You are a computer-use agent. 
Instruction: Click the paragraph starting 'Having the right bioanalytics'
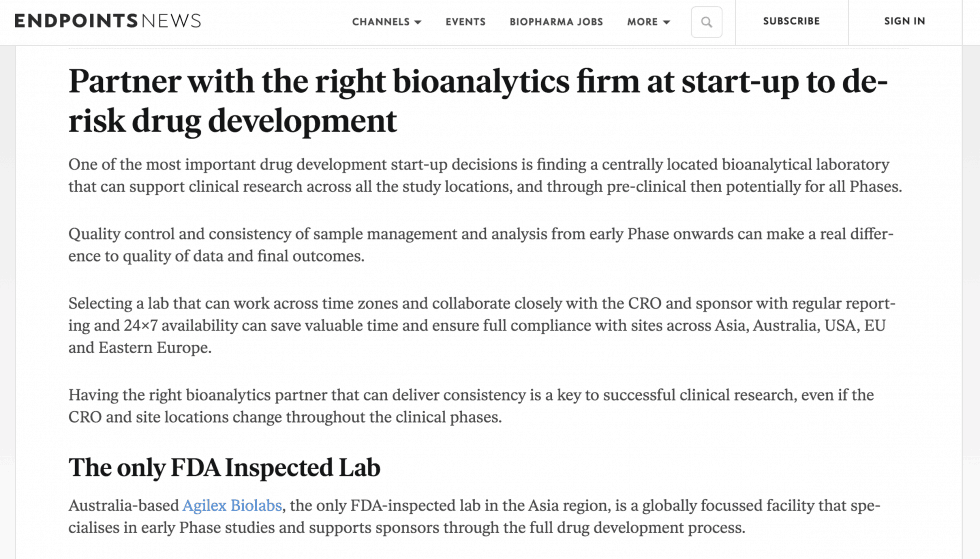(x=471, y=406)
